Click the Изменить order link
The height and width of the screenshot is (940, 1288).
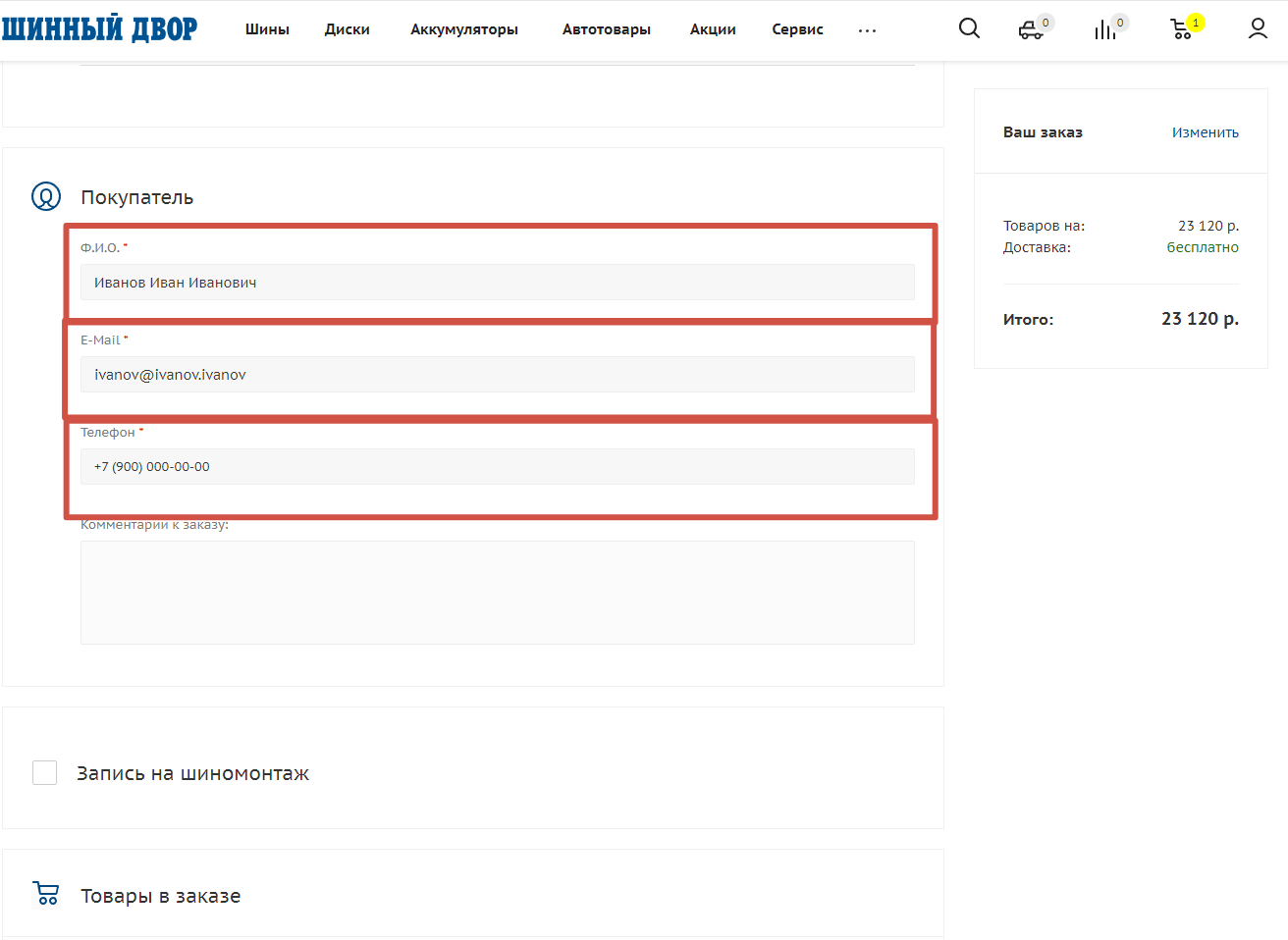pyautogui.click(x=1205, y=132)
